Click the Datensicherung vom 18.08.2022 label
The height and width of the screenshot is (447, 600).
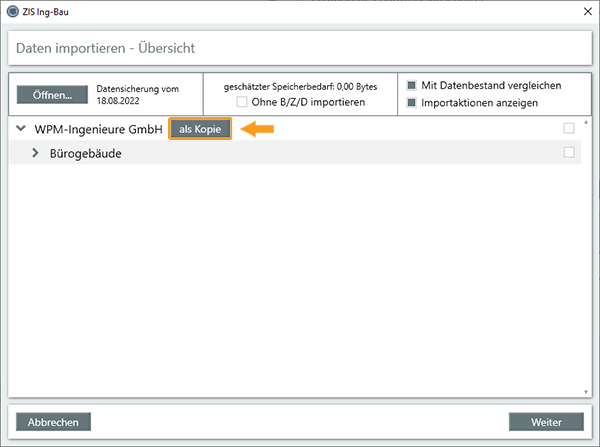point(137,95)
